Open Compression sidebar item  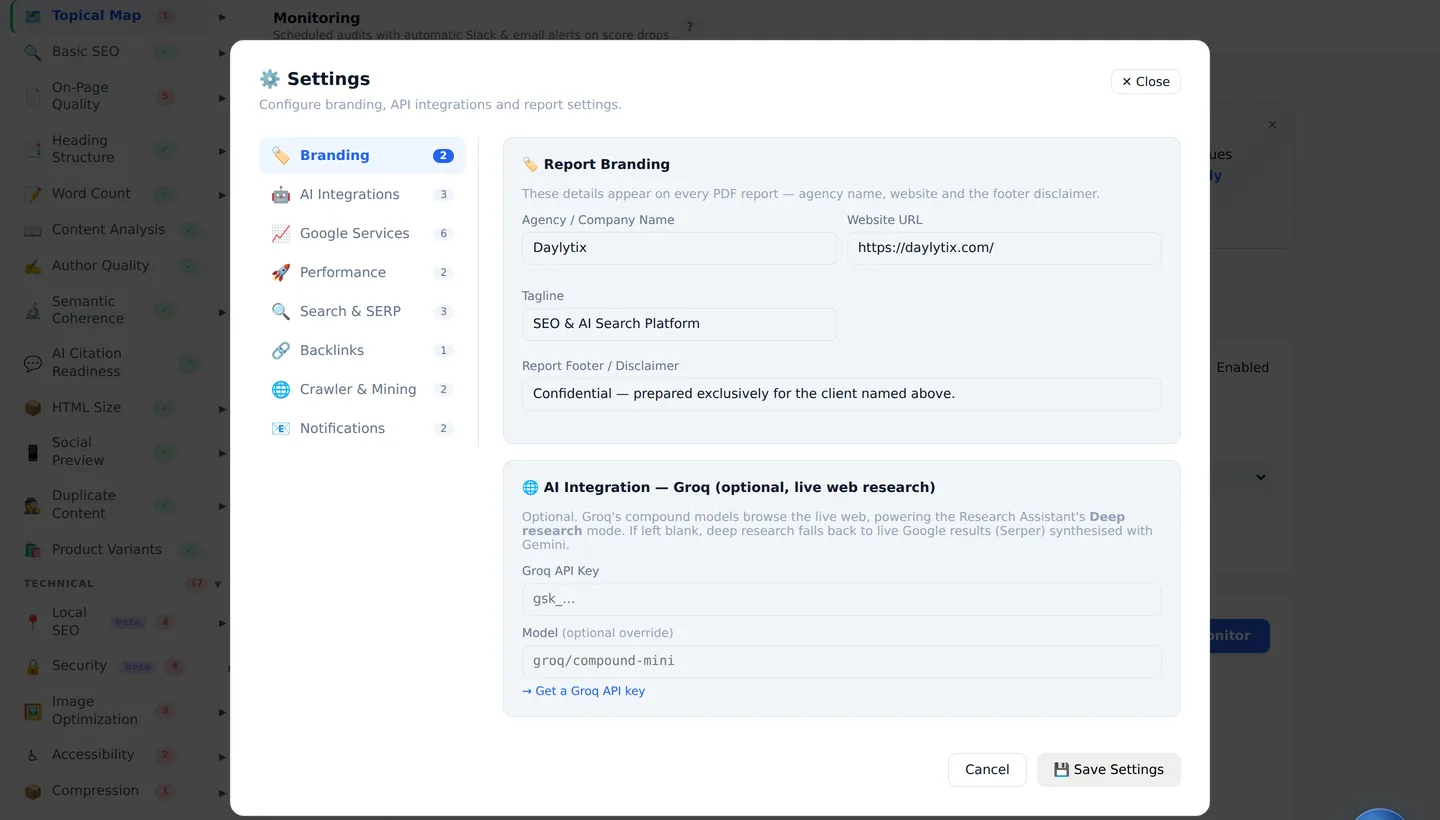click(96, 791)
